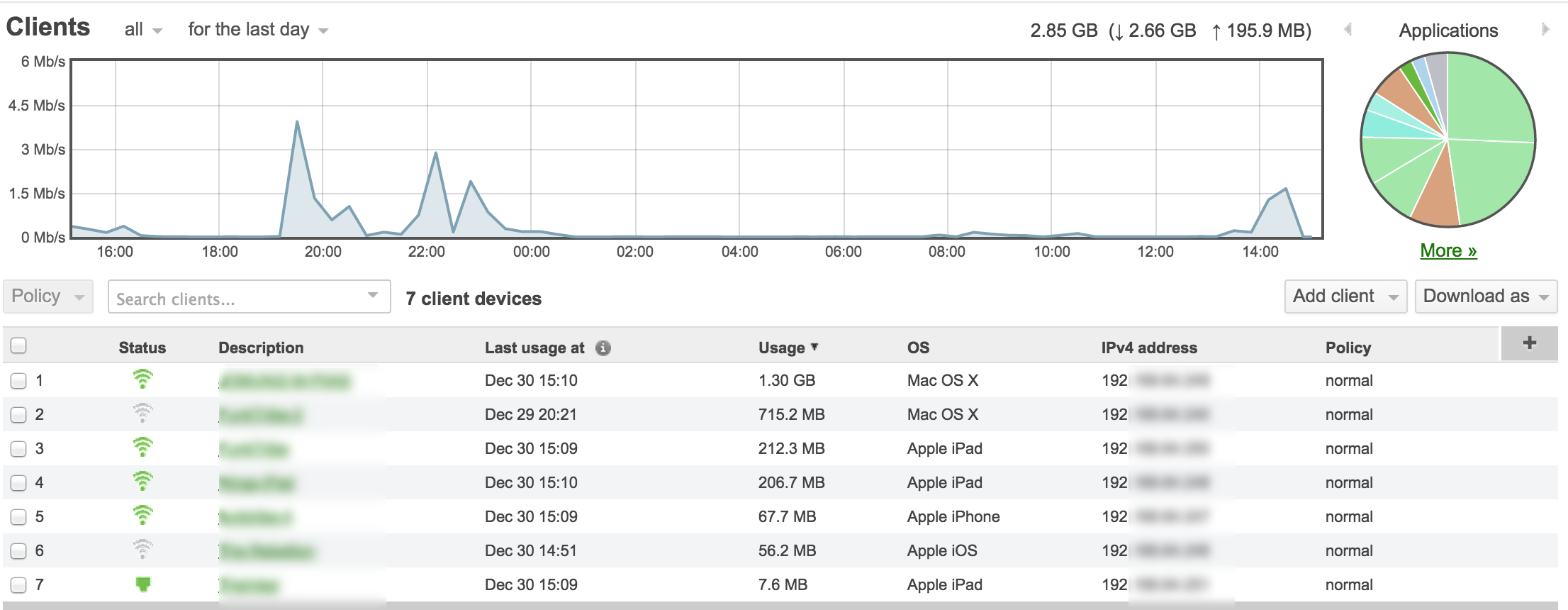Go to the previous chart using left arrow

coord(1348,30)
